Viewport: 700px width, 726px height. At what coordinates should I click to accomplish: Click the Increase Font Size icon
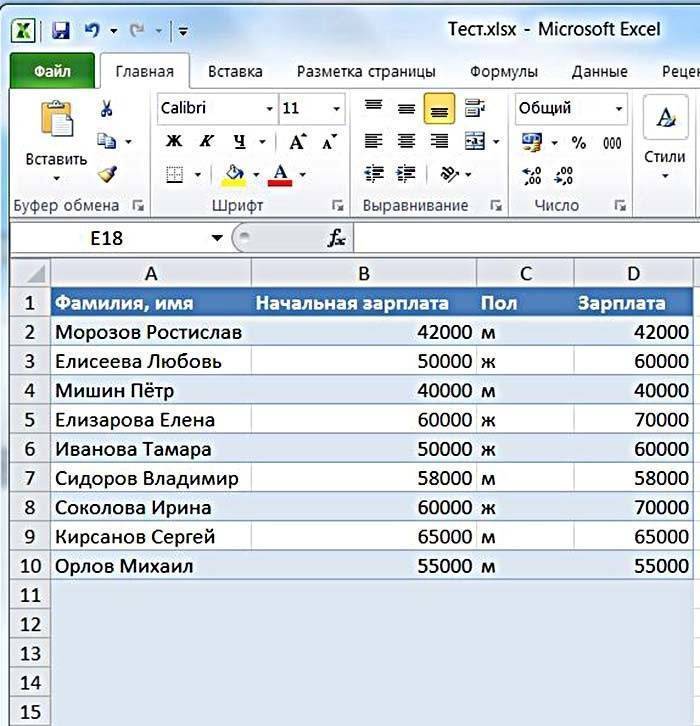pos(297,142)
